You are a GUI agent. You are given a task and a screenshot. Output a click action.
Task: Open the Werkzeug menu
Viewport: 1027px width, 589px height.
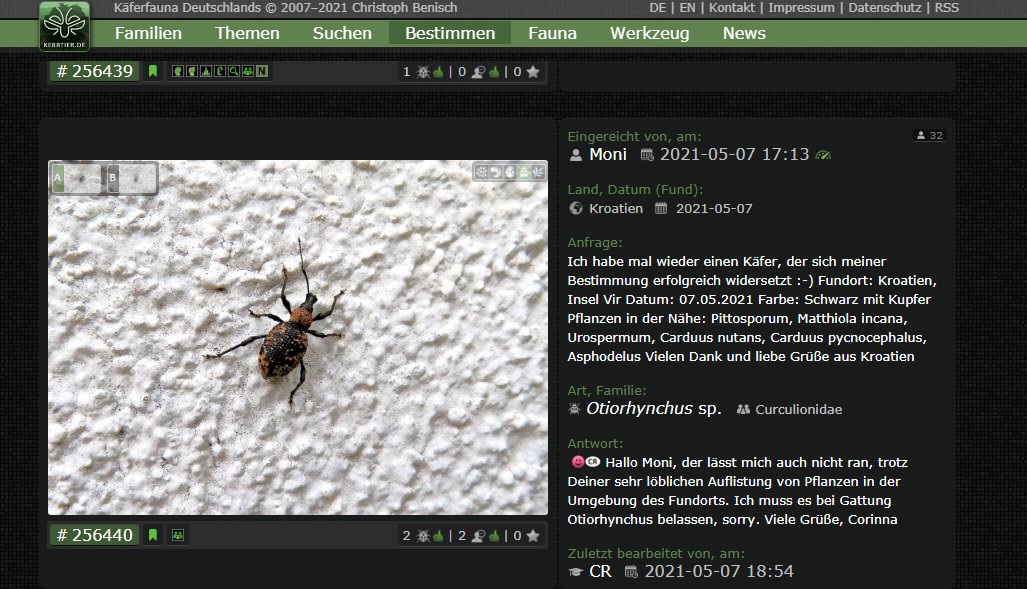[649, 33]
